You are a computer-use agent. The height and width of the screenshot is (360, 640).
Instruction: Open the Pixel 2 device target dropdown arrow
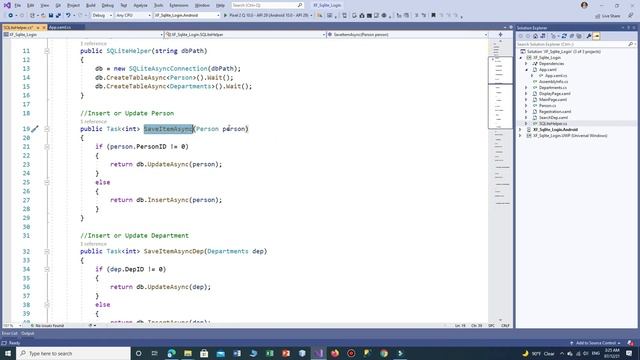click(311, 15)
